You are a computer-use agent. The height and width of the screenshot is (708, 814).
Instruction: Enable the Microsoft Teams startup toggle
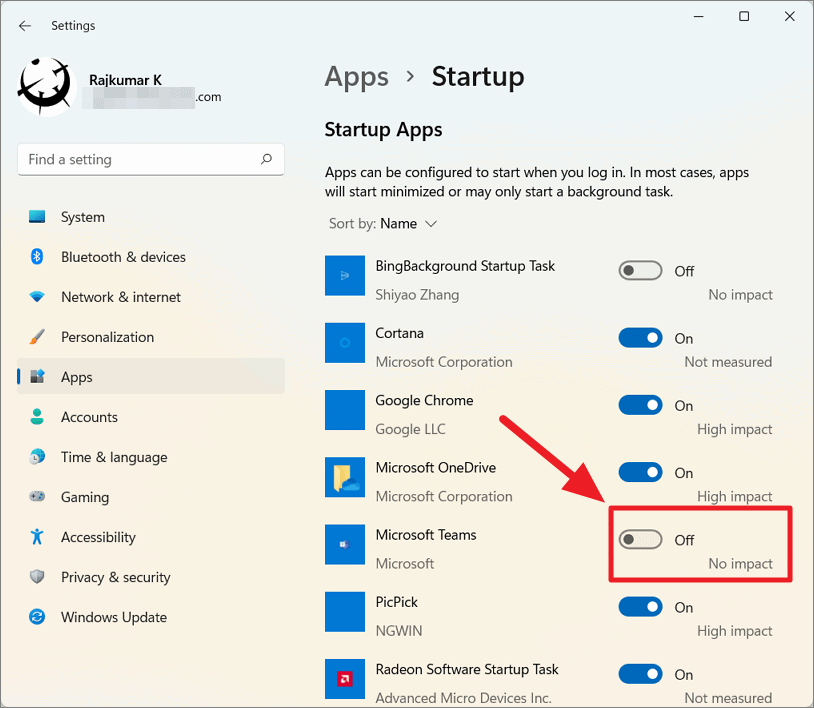tap(640, 539)
